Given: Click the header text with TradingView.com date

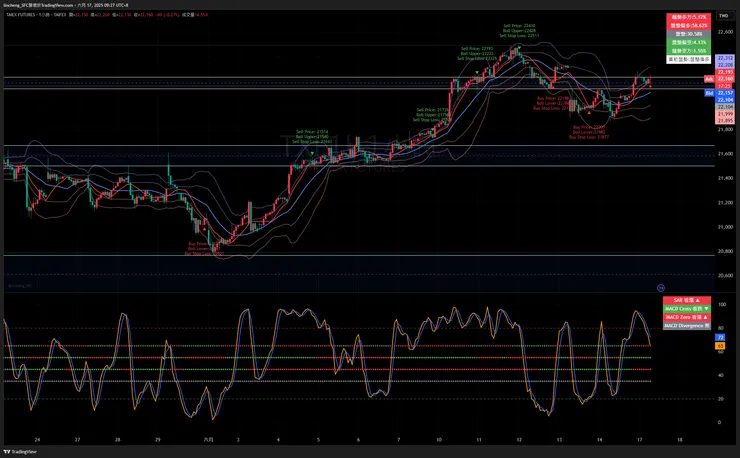Looking at the screenshot, I should (65, 5).
